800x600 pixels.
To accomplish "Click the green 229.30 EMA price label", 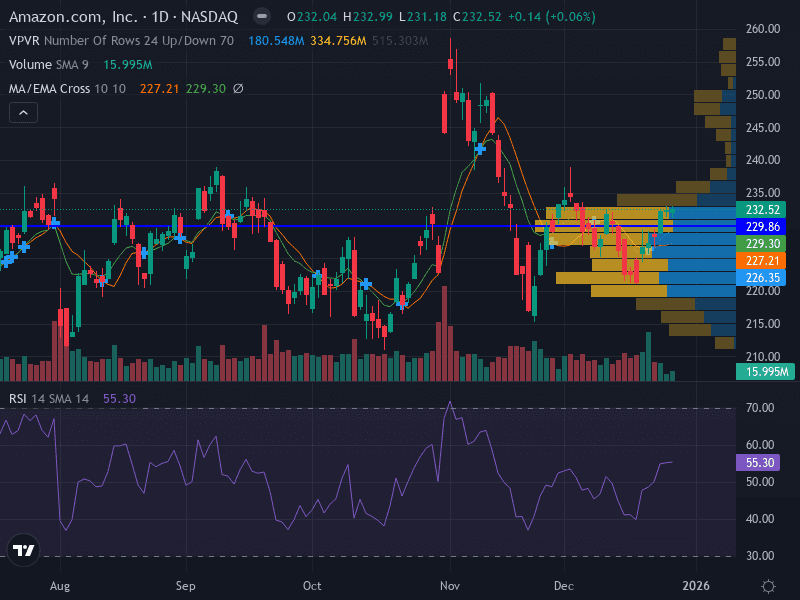I will point(761,243).
